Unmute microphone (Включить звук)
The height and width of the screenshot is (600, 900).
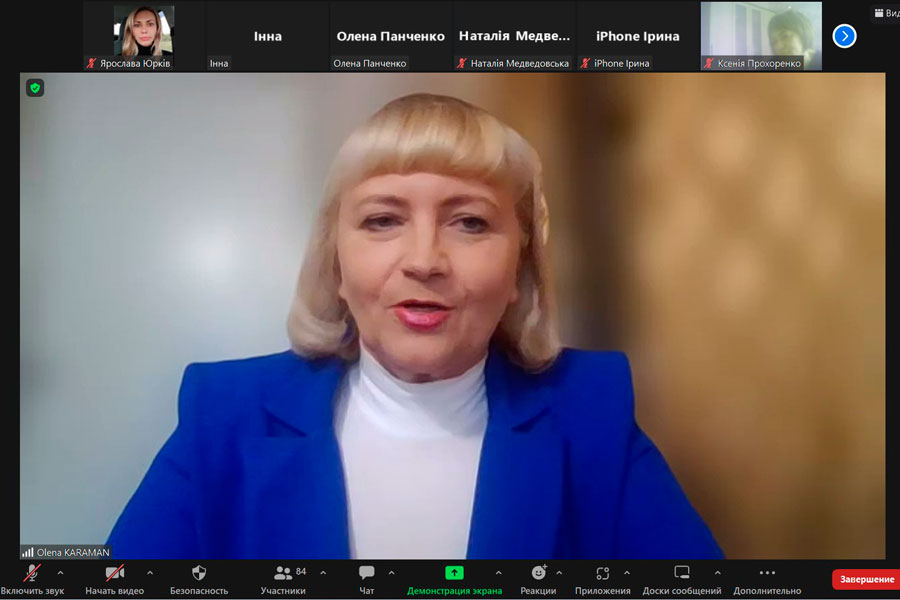point(32,574)
